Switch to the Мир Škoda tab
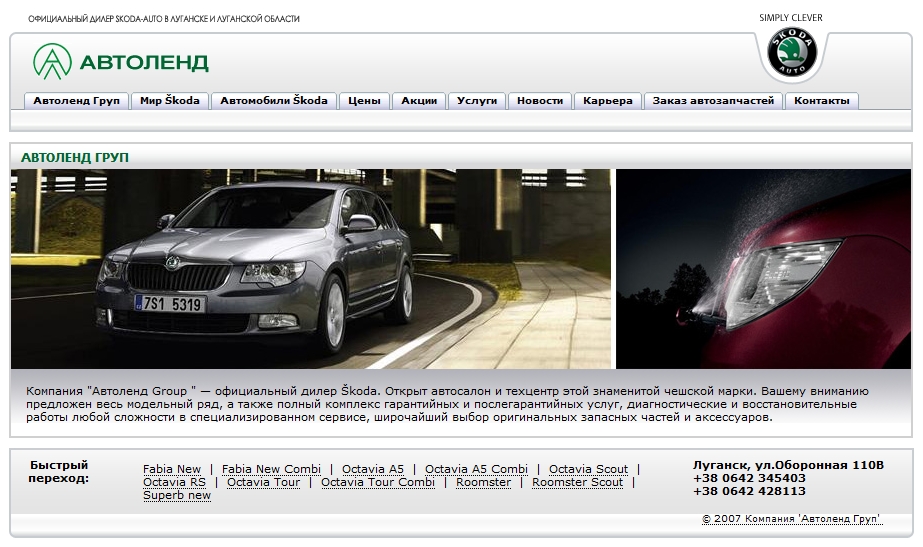Viewport: 923px width, 547px height. [x=170, y=101]
